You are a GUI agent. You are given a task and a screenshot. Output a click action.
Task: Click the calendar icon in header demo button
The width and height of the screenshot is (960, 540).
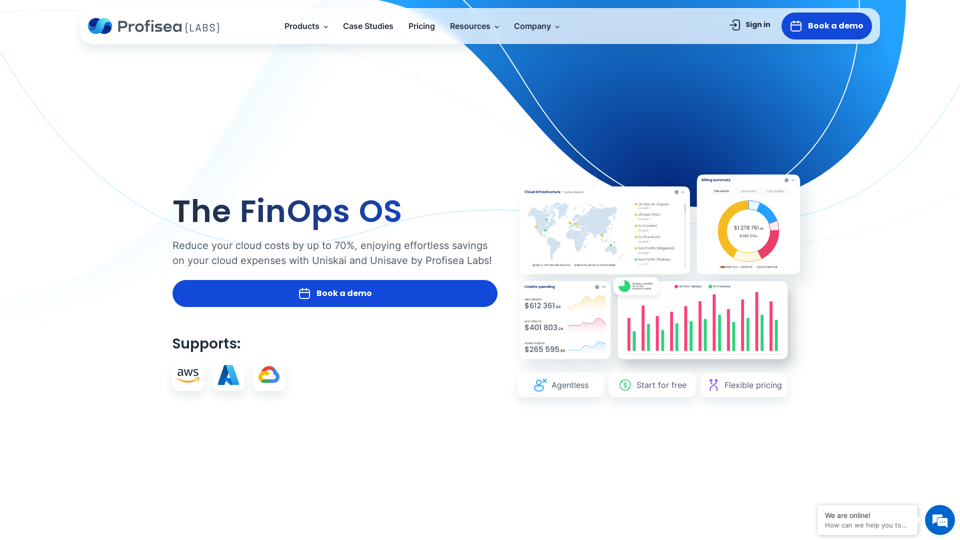click(x=796, y=26)
